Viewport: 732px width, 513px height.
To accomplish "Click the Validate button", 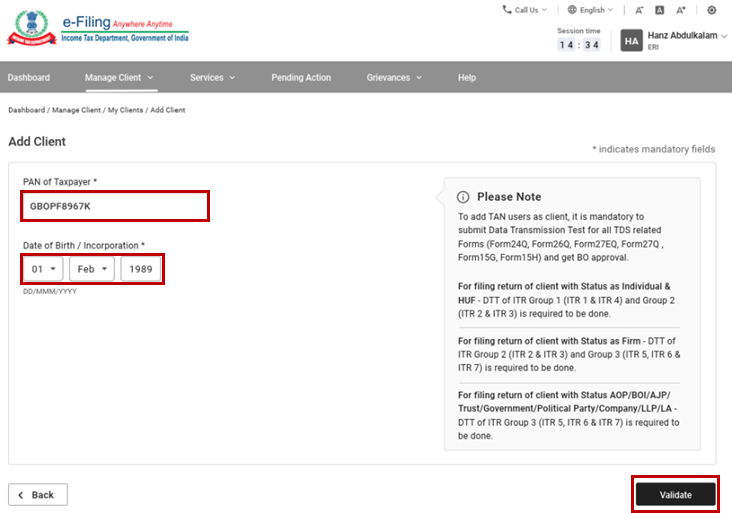I will pos(675,494).
